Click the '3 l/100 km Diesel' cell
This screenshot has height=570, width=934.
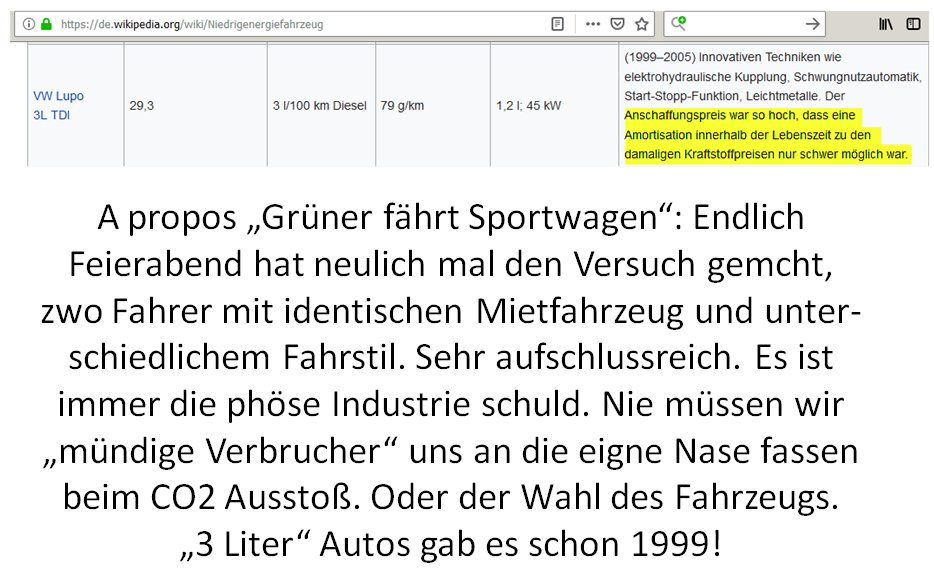(x=319, y=105)
